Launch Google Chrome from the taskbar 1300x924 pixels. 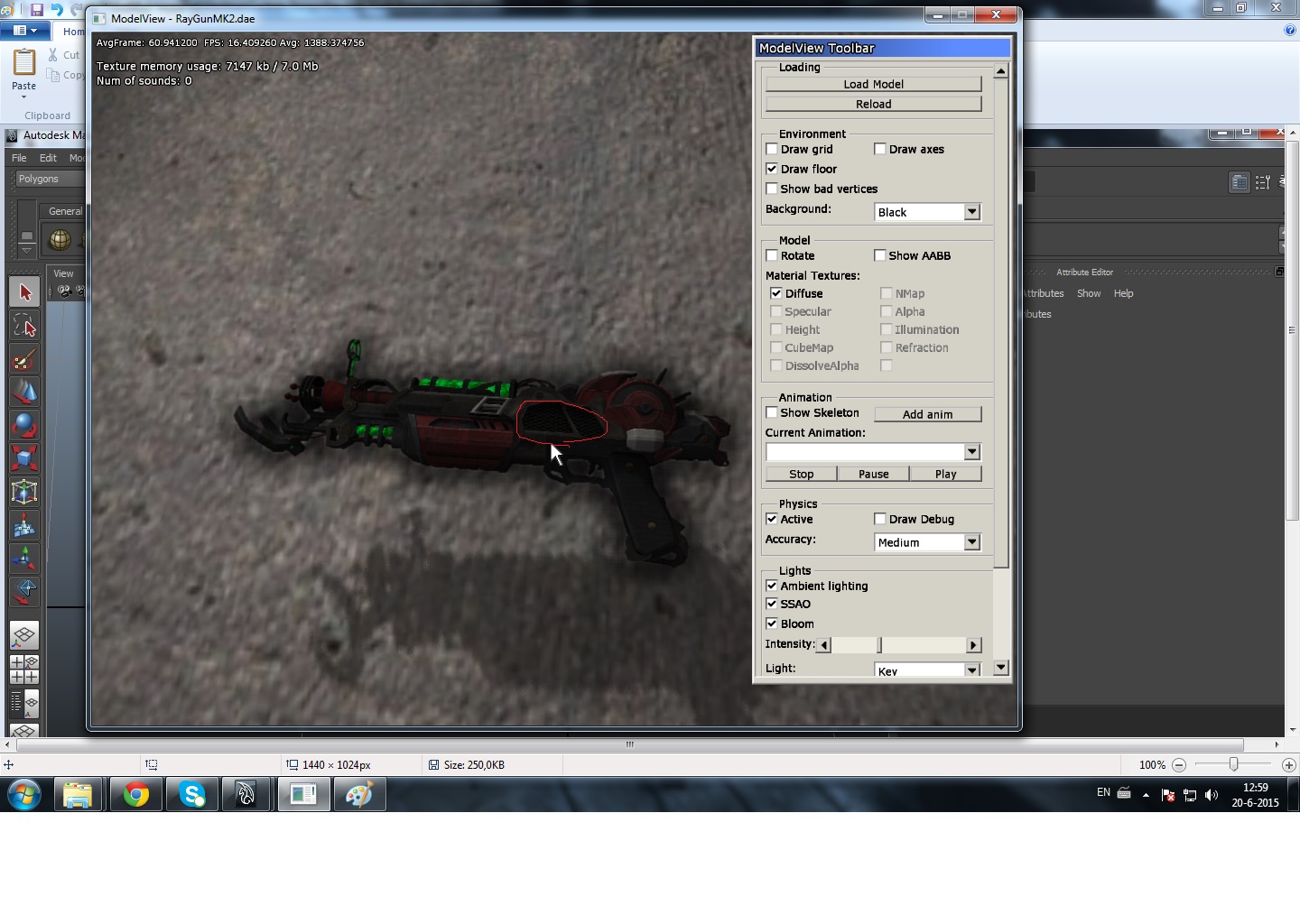click(x=135, y=795)
